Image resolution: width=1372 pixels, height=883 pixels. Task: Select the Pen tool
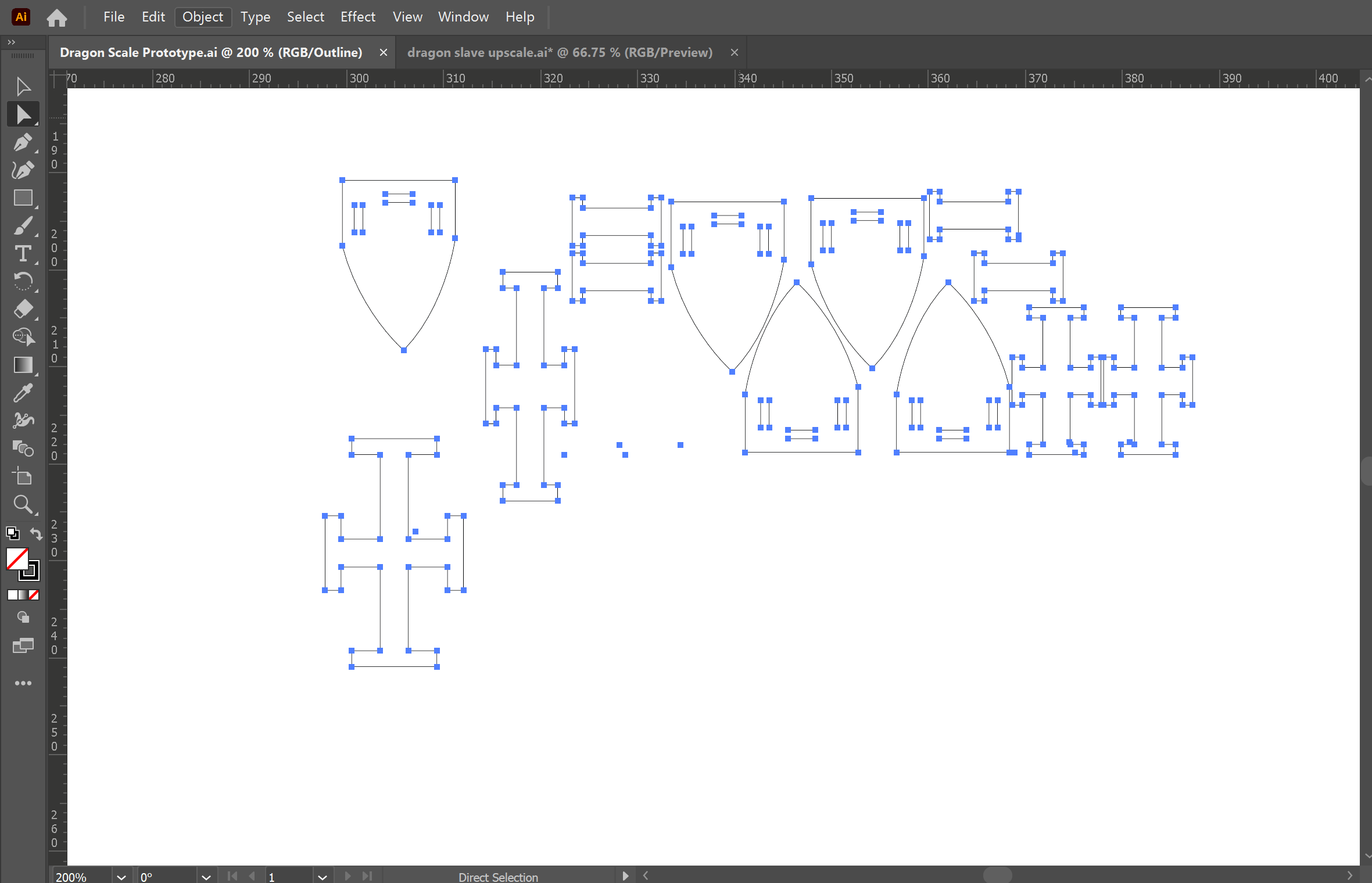tap(22, 143)
